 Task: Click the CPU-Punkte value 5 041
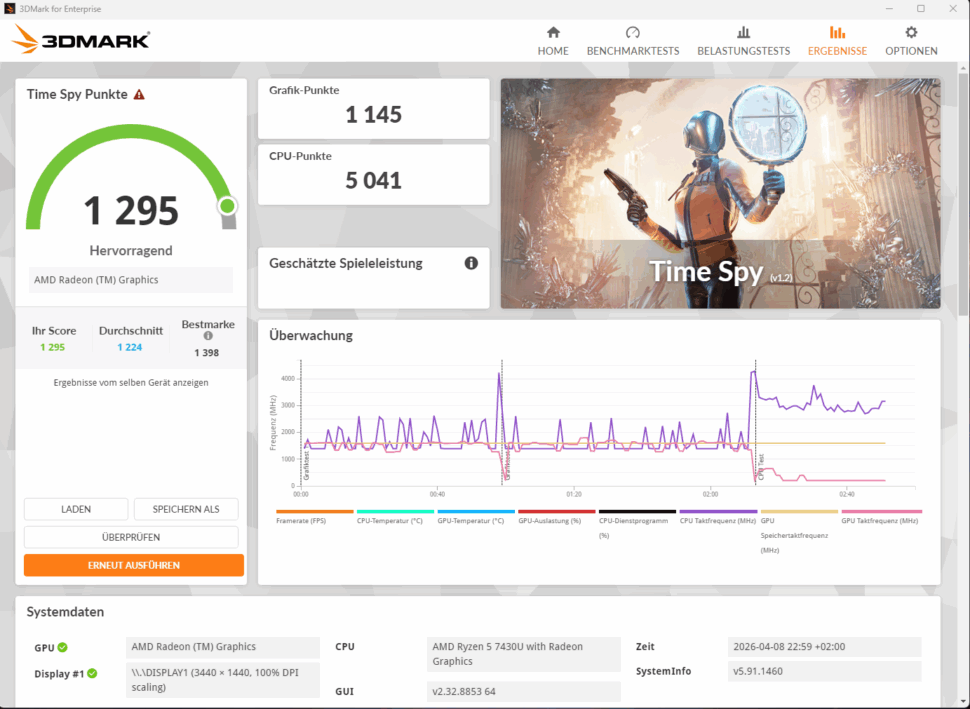pos(374,181)
